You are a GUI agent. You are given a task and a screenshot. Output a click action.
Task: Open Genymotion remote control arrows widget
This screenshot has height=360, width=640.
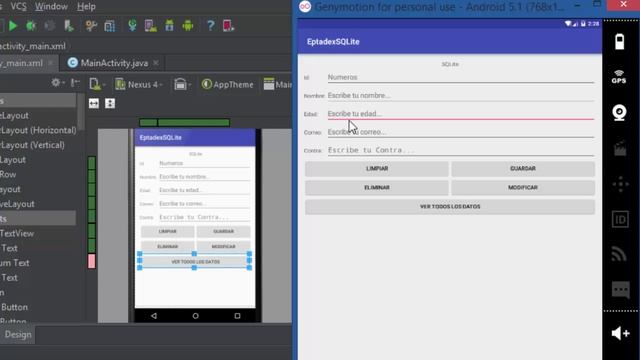click(620, 184)
